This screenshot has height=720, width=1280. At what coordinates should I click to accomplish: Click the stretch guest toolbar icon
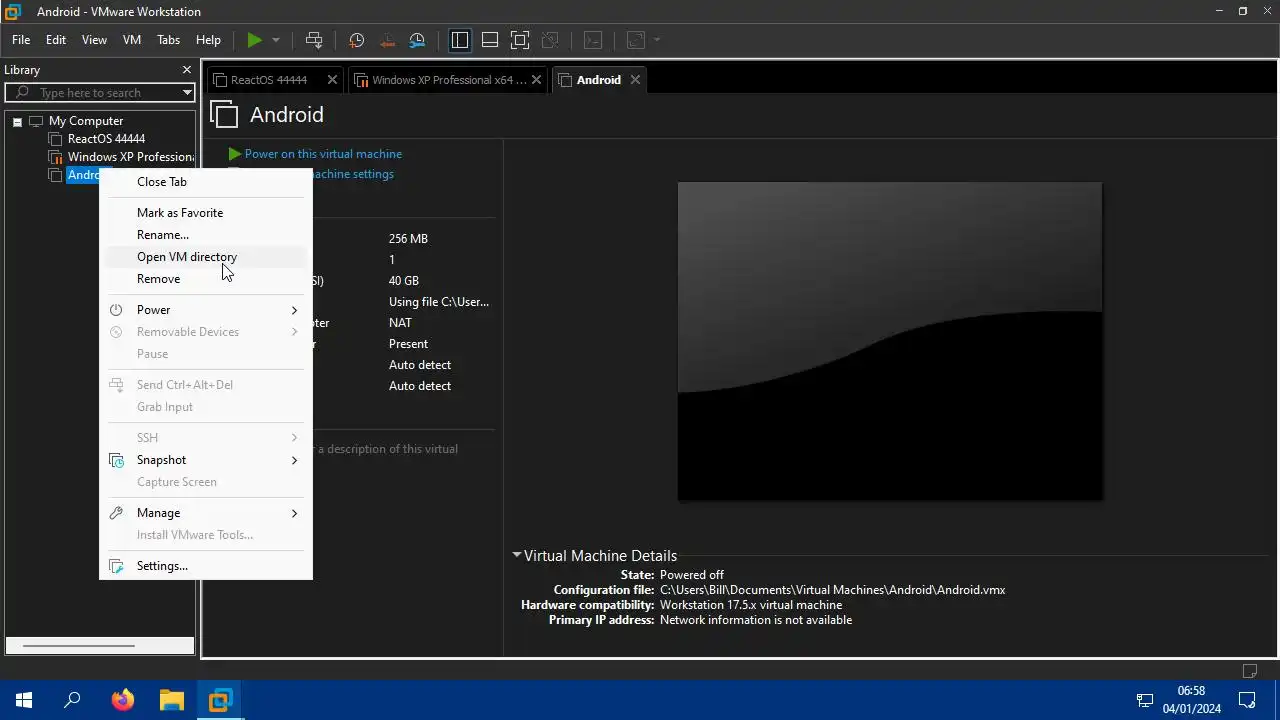[x=636, y=40]
